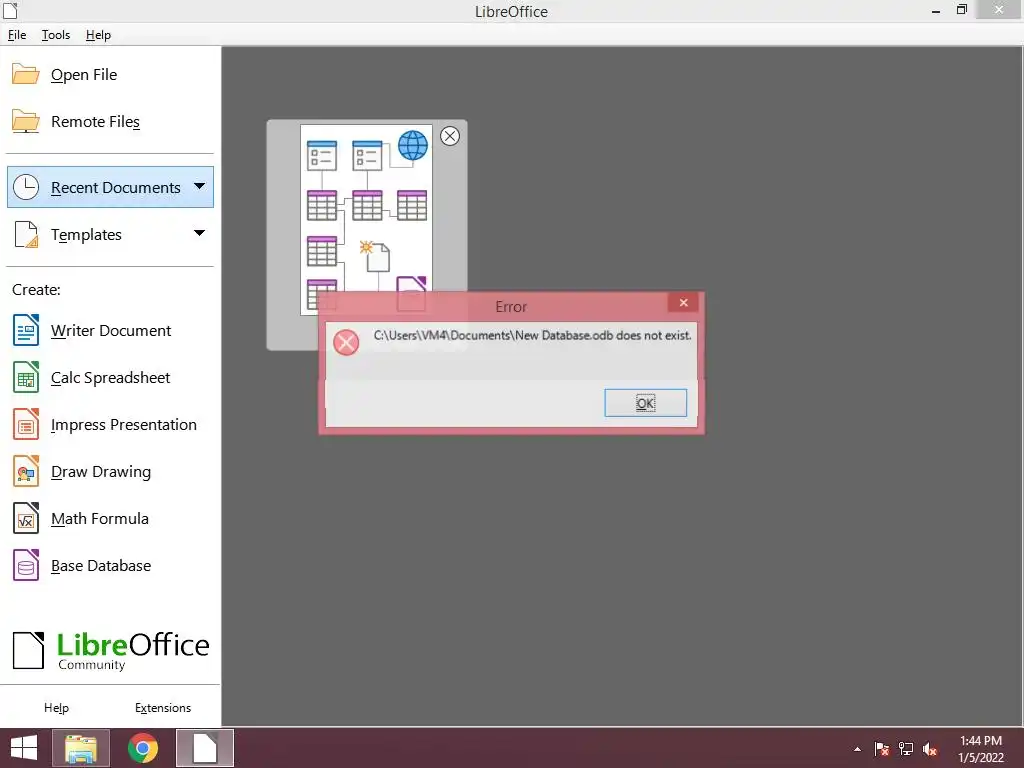
Task: Expand Templates dropdown arrow
Action: click(x=199, y=232)
